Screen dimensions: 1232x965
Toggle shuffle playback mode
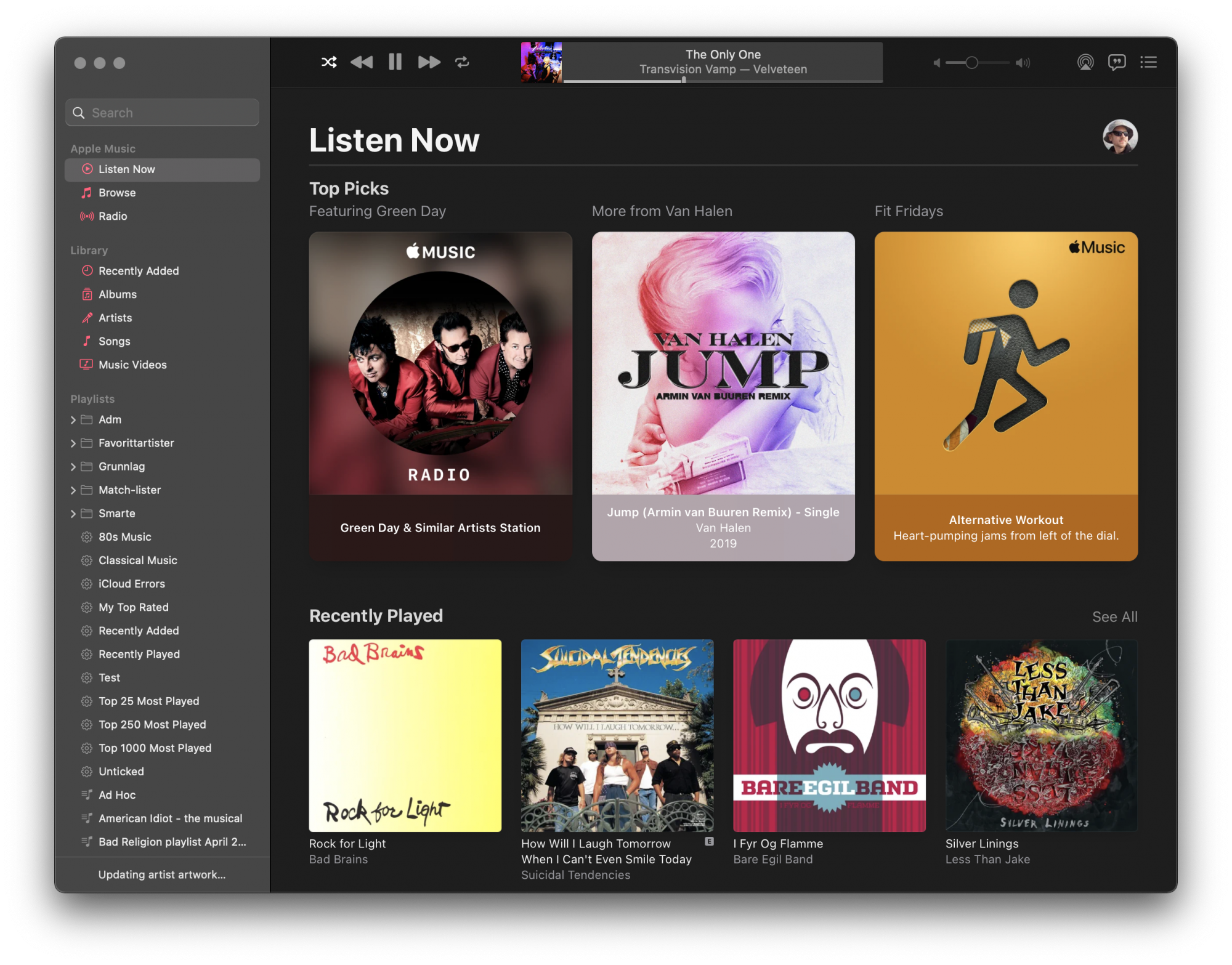329,62
